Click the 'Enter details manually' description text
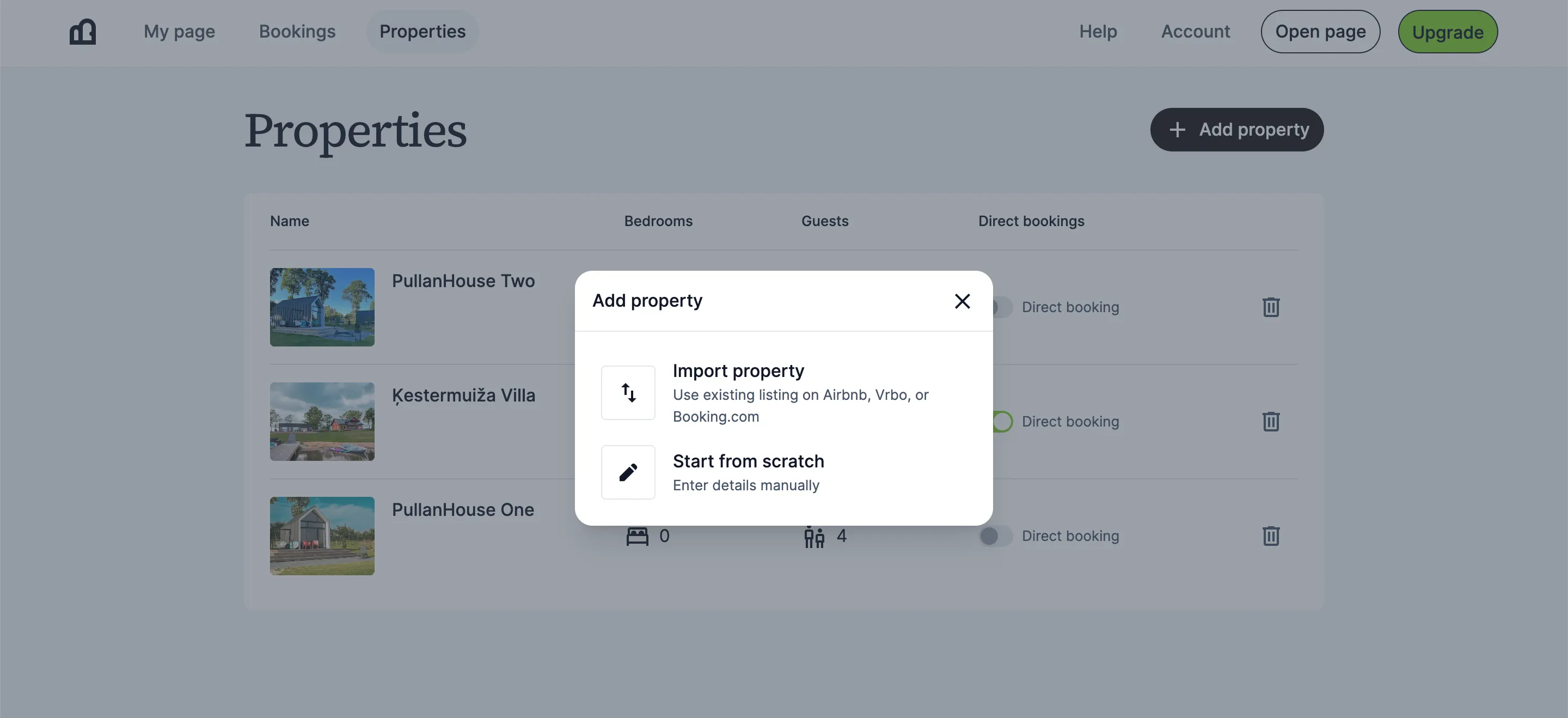This screenshot has height=718, width=1568. (746, 485)
